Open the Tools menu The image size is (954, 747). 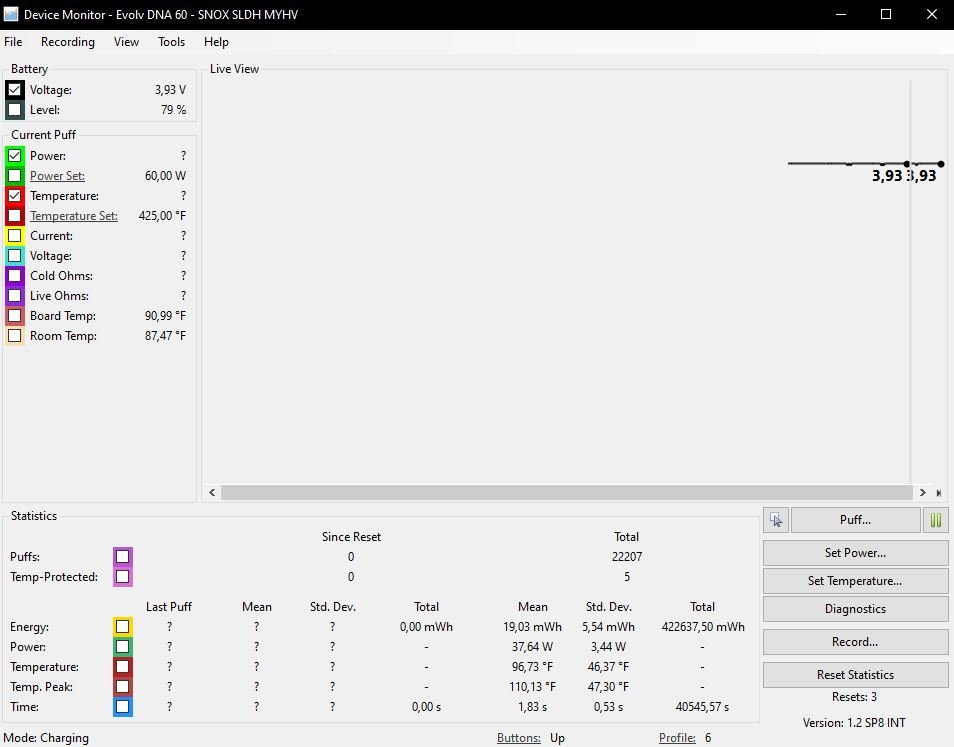click(171, 42)
